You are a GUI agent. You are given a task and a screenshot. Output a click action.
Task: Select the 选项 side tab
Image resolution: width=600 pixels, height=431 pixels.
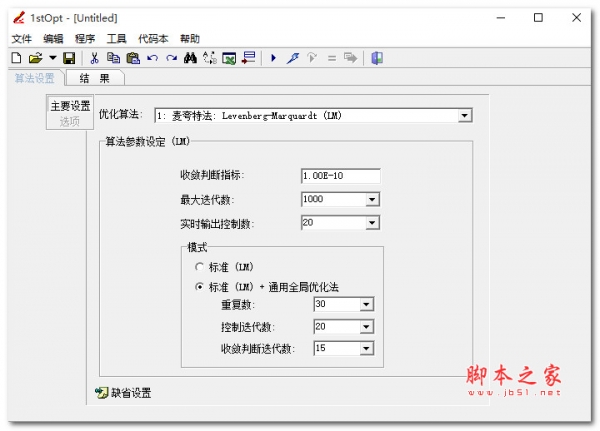click(70, 122)
